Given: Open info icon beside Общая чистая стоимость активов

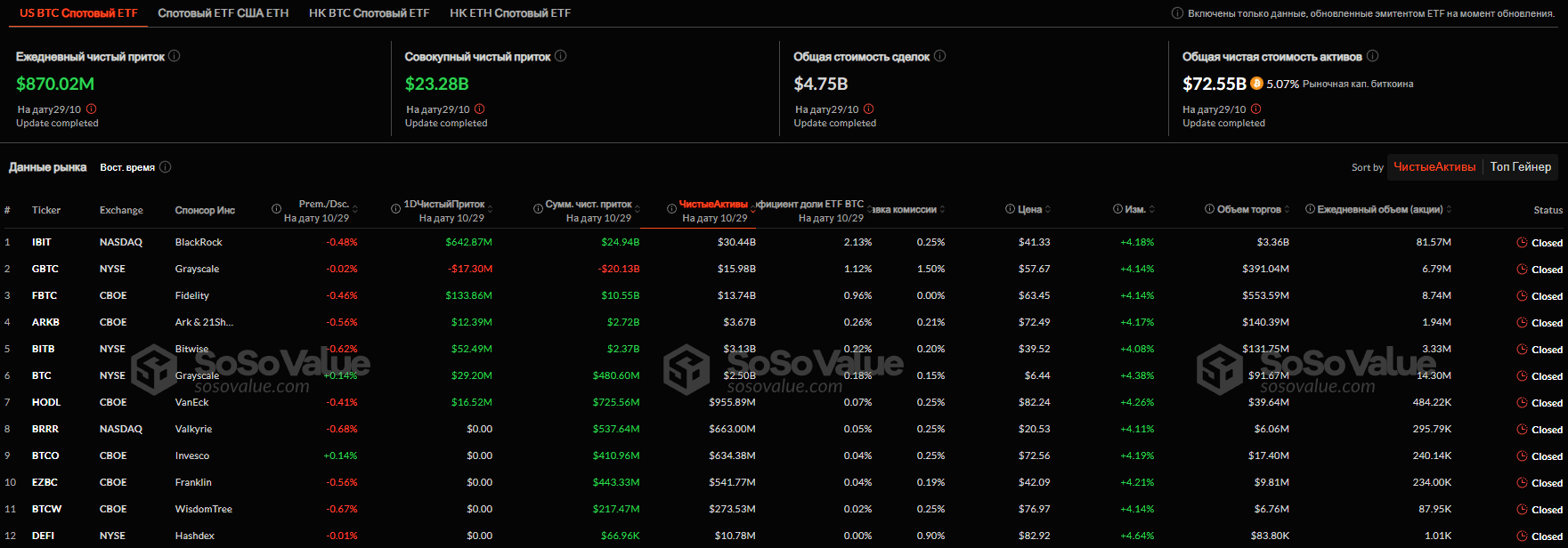Looking at the screenshot, I should (1373, 56).
